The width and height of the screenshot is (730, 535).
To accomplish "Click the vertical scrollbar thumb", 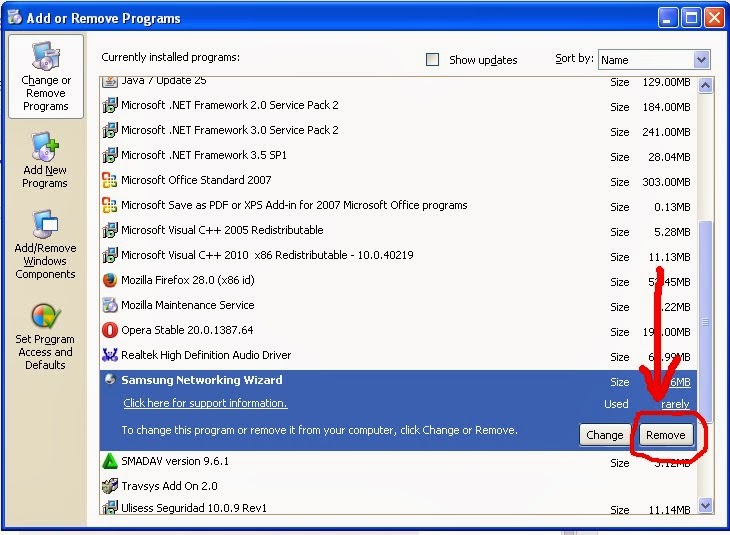I will [x=706, y=322].
